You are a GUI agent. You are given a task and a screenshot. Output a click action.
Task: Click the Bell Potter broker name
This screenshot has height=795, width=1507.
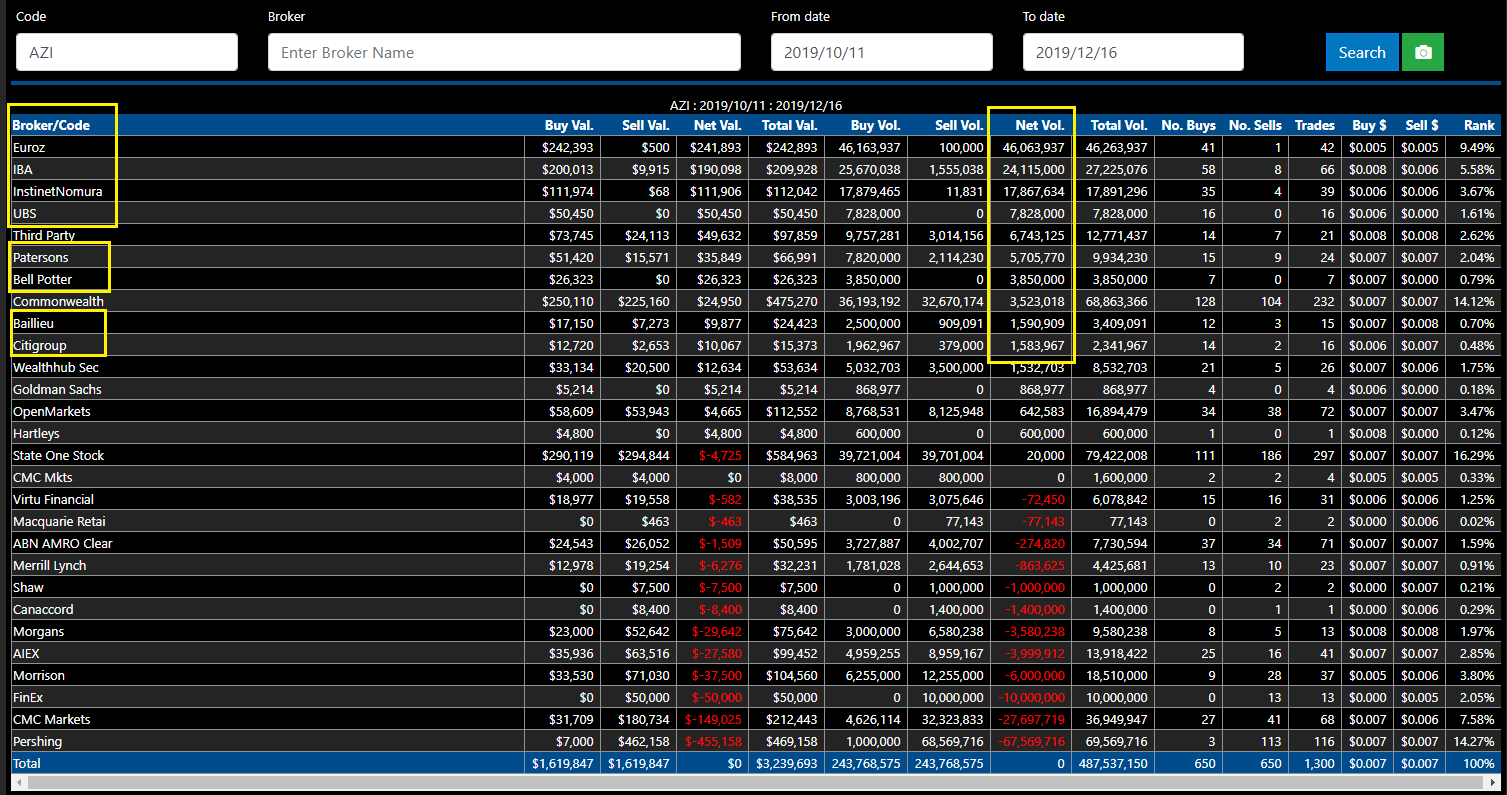[x=42, y=279]
